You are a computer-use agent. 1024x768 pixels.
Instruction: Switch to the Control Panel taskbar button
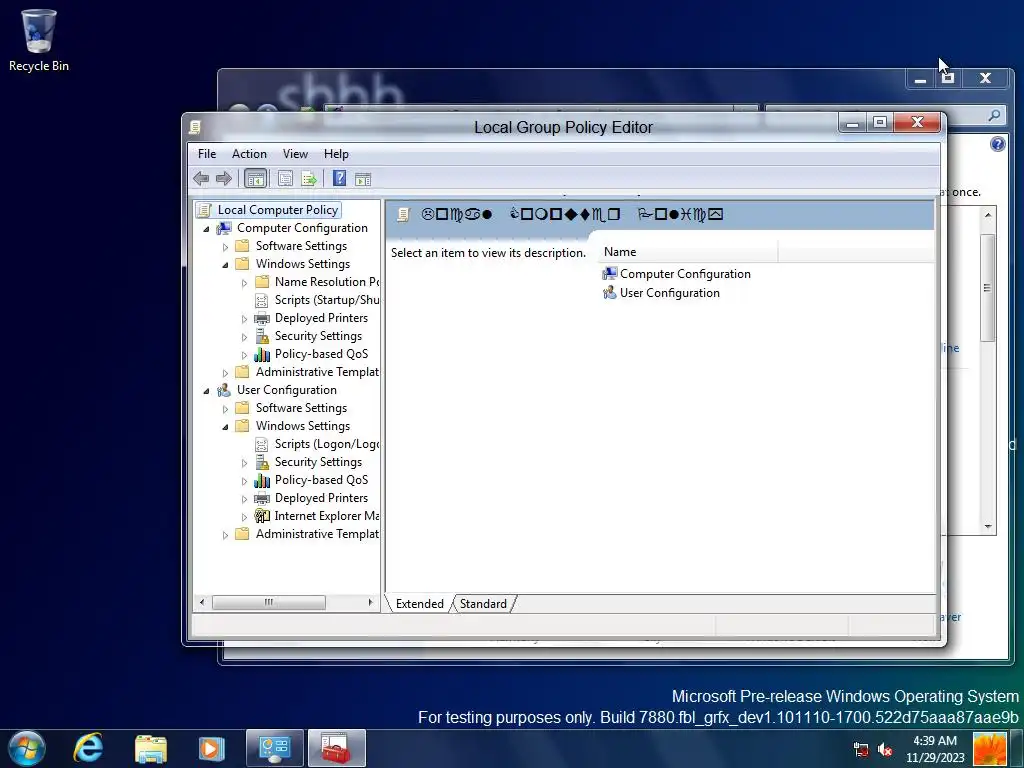275,748
